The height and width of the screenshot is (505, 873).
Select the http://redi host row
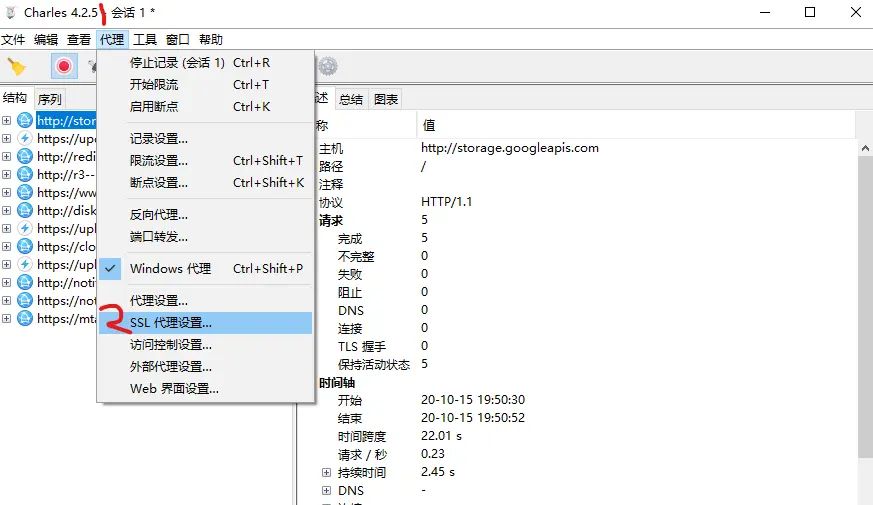pyautogui.click(x=66, y=156)
